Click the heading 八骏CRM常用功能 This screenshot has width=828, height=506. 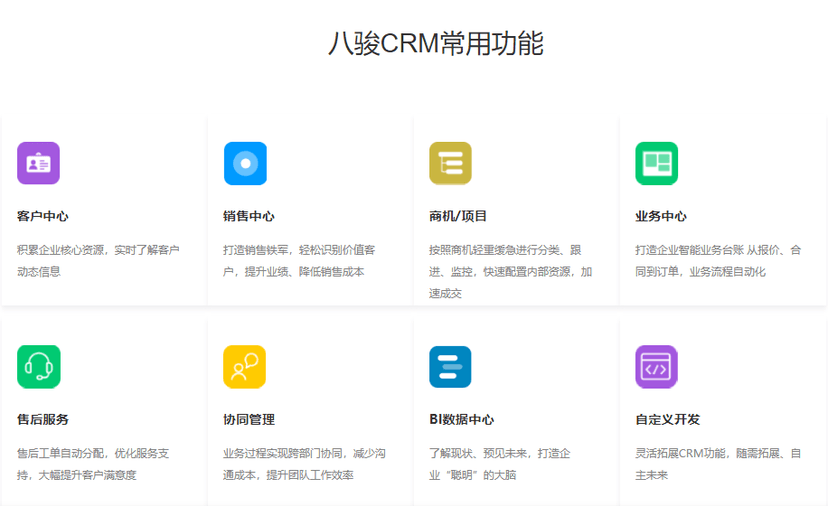(436, 43)
